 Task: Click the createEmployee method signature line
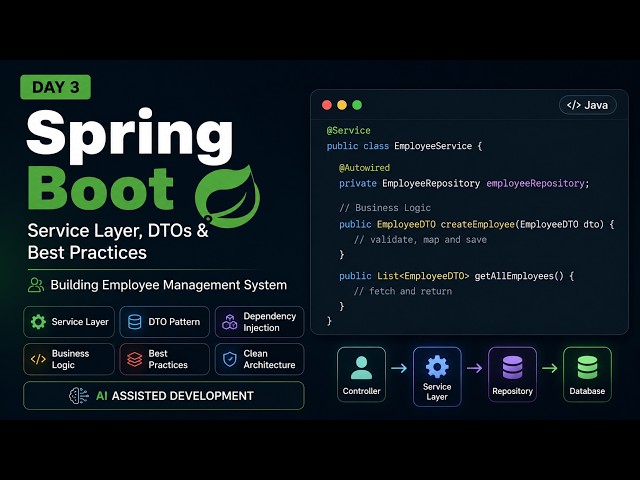pyautogui.click(x=477, y=224)
